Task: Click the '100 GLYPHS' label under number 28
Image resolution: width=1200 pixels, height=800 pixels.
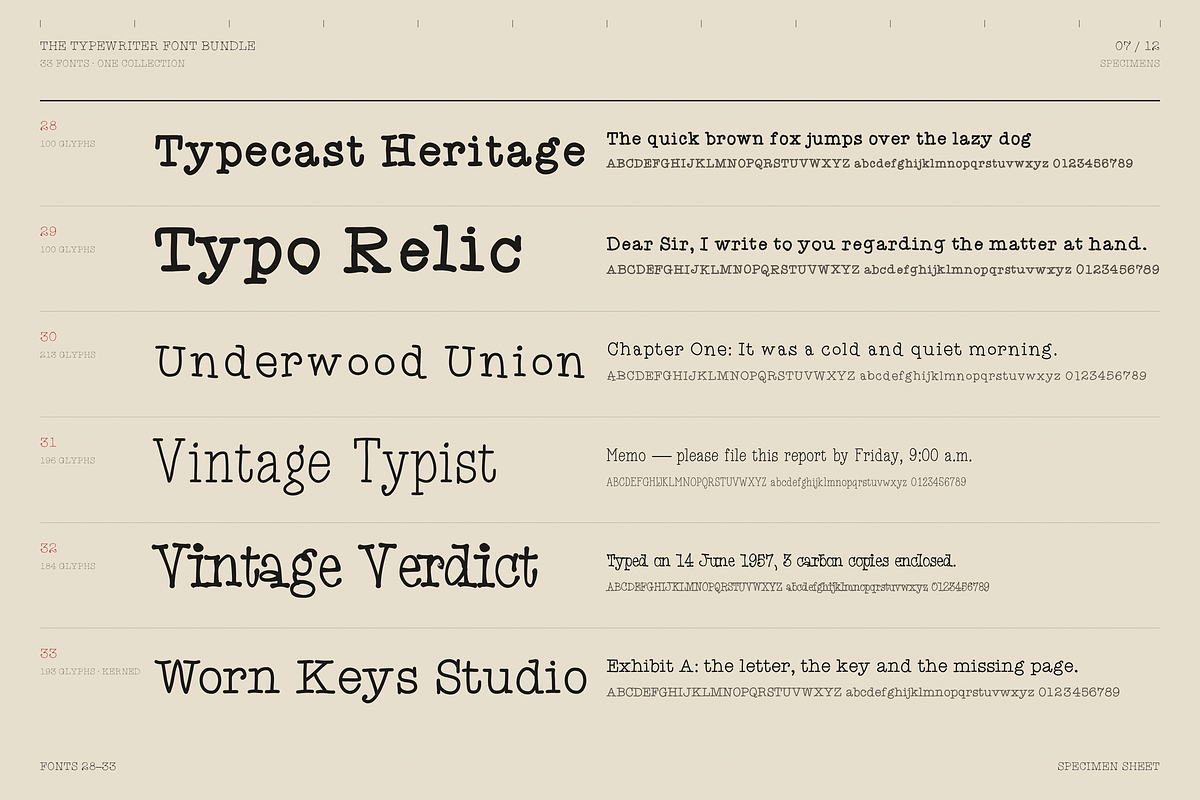Action: [68, 144]
